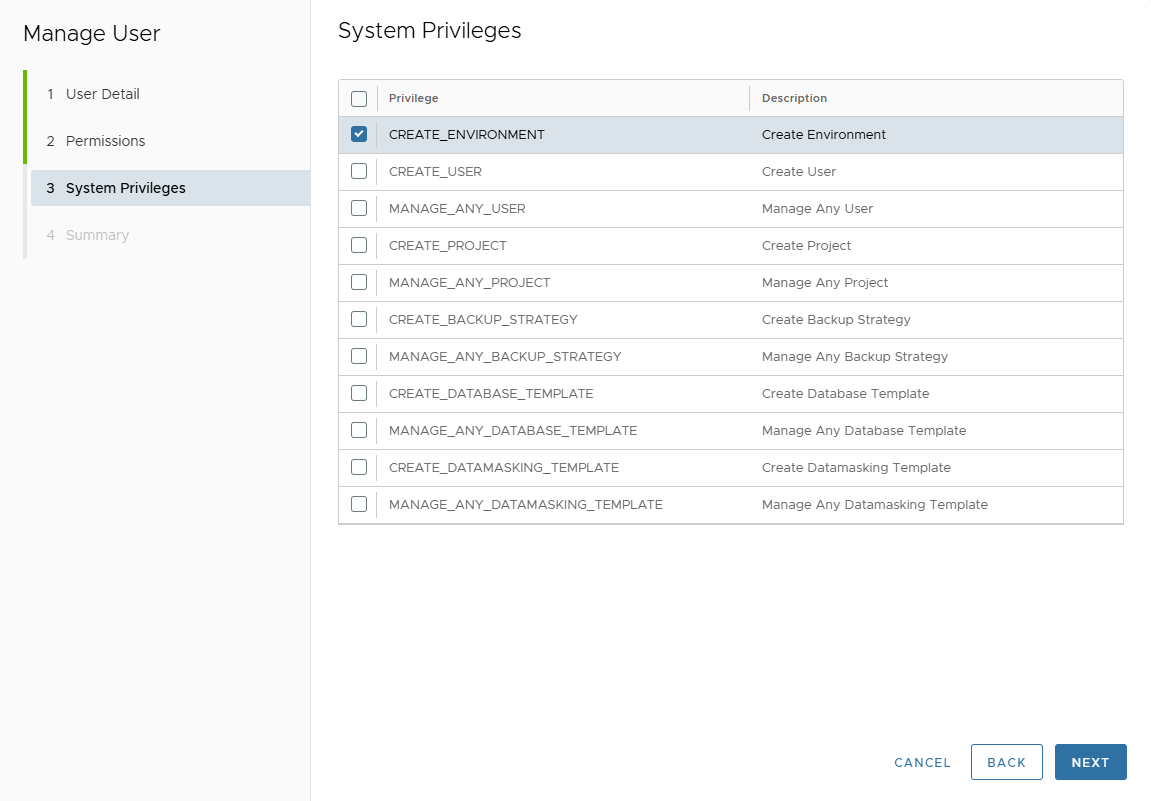
Task: Check the MANAGE_ANY_DATABASE_TEMPLATE privilege
Action: point(359,430)
